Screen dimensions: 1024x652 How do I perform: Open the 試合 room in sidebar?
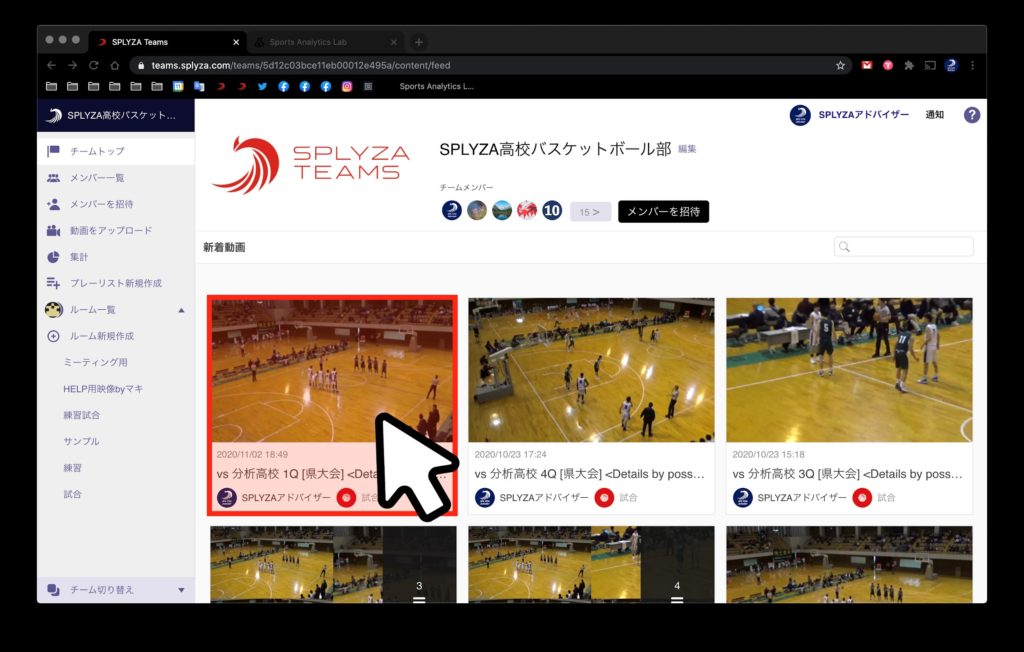(x=72, y=494)
